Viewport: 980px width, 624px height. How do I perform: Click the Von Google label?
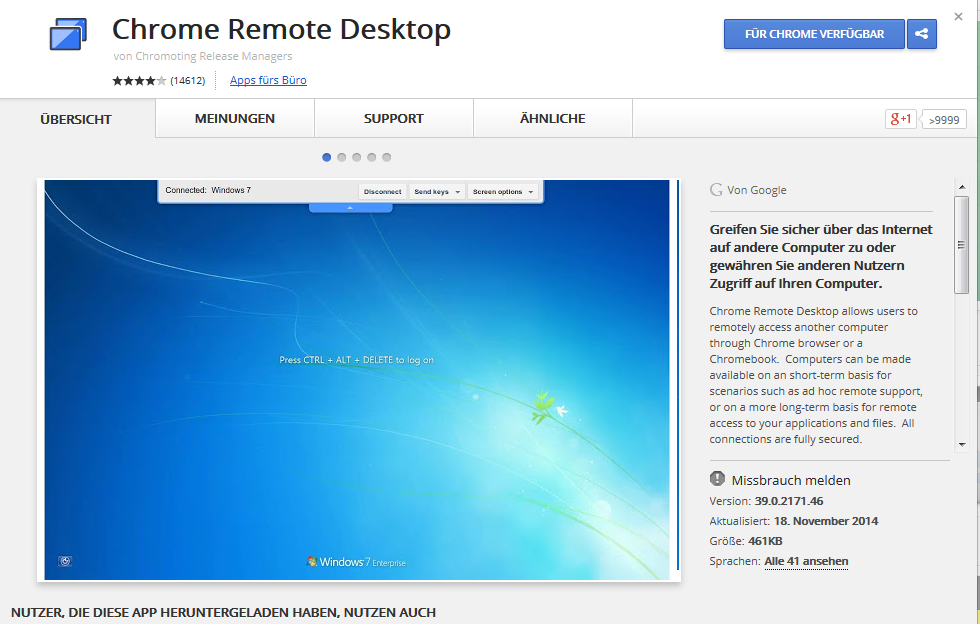[x=756, y=190]
